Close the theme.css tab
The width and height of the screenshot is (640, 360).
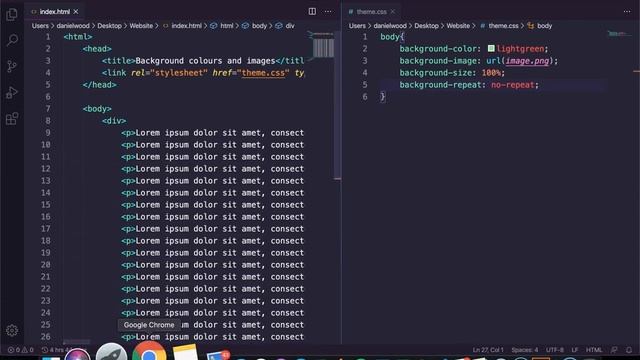393,12
